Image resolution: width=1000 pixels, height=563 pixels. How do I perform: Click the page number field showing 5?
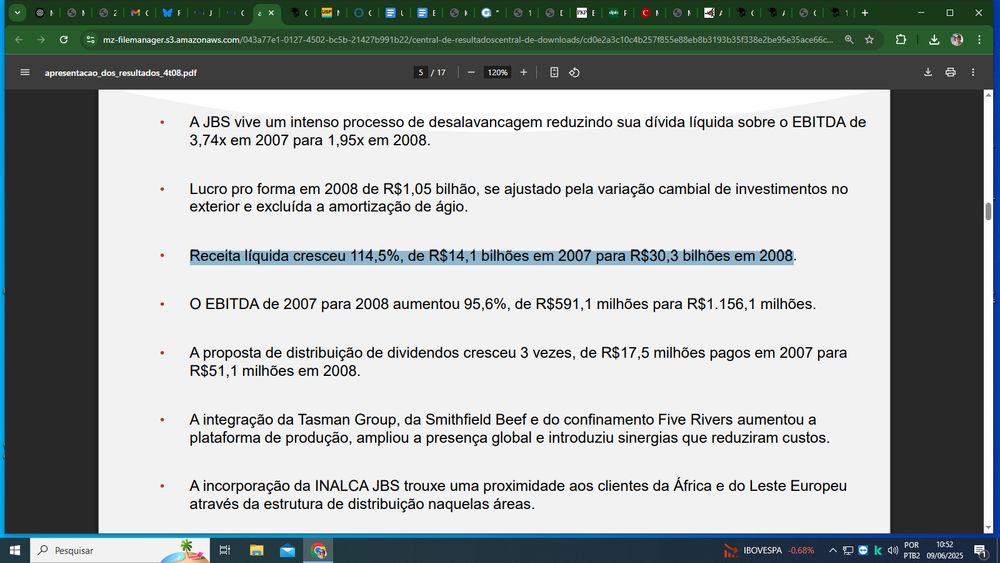click(x=420, y=73)
